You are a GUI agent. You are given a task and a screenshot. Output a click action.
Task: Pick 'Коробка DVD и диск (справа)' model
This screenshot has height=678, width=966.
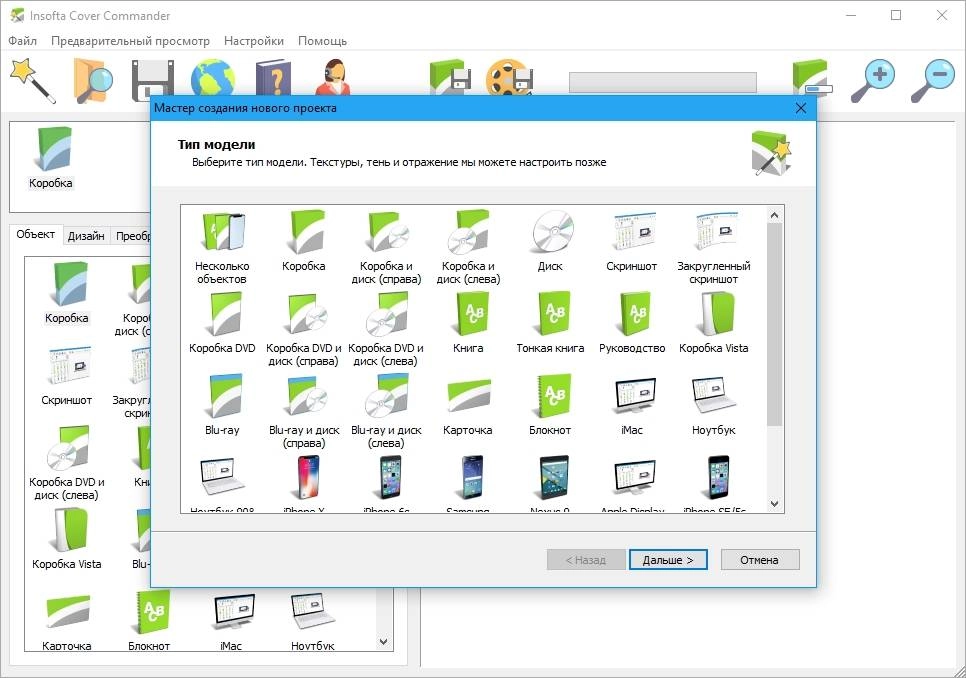coord(304,329)
